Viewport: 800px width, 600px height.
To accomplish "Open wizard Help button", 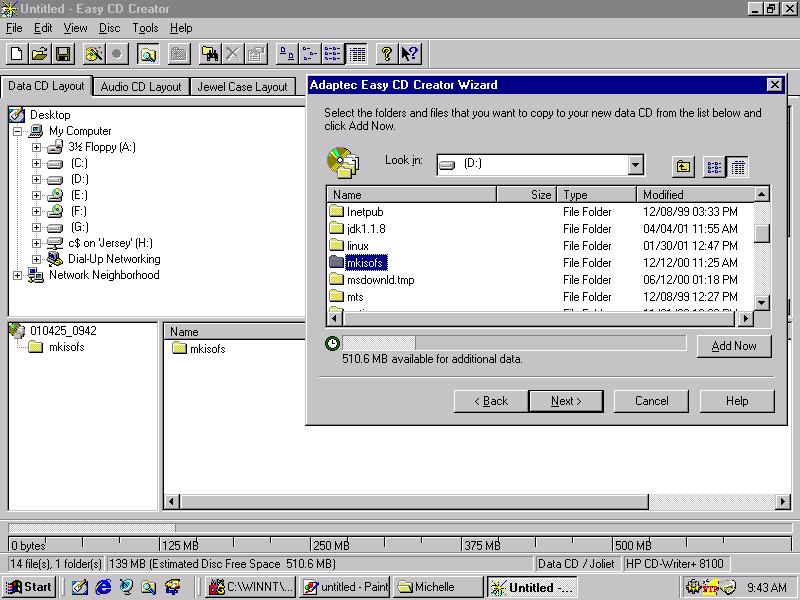I will coord(737,401).
